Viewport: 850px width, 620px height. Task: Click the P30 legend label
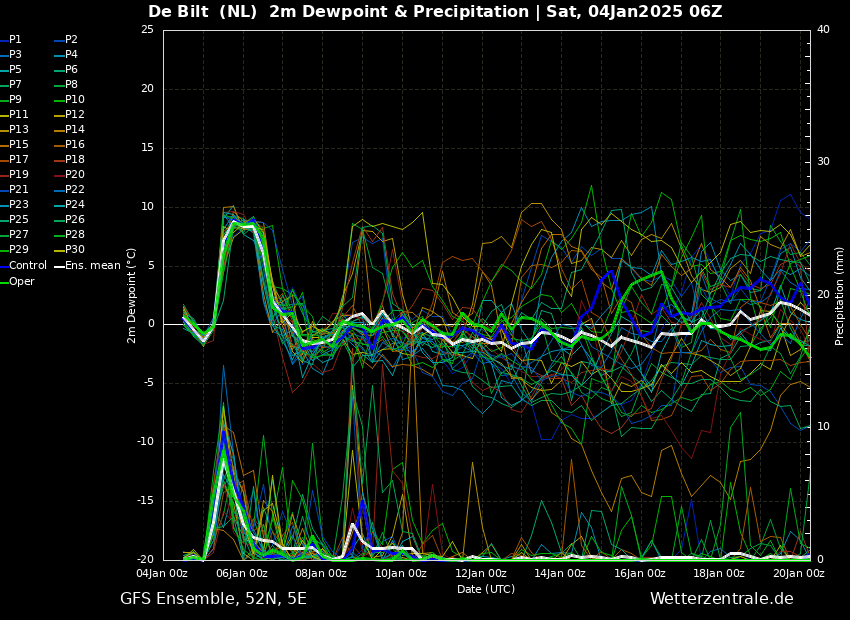point(75,250)
